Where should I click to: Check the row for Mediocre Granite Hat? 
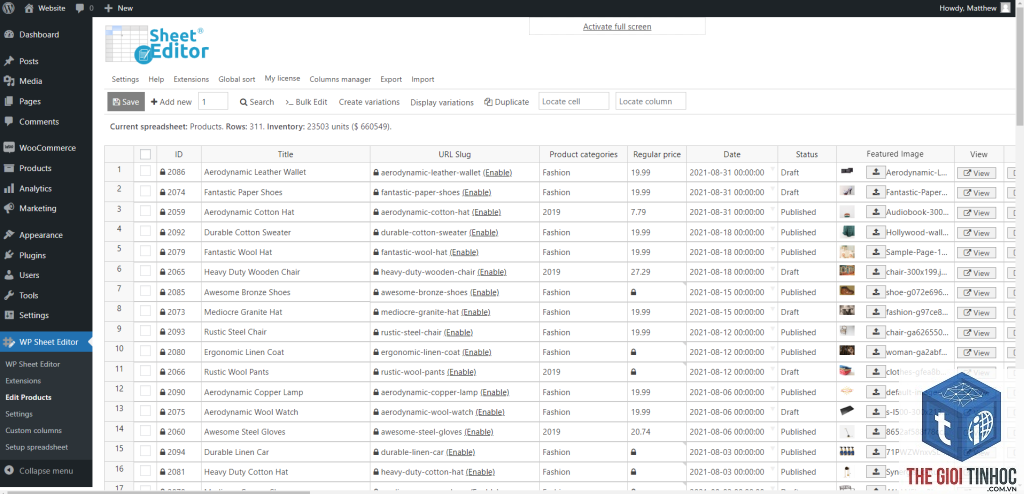point(145,312)
